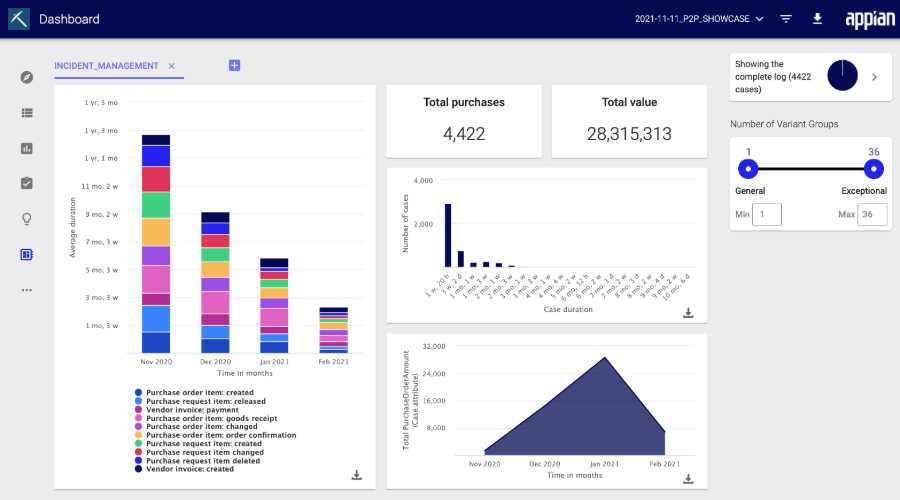Download the average duration stacked chart
Screen dimensions: 900x500
tap(356, 475)
